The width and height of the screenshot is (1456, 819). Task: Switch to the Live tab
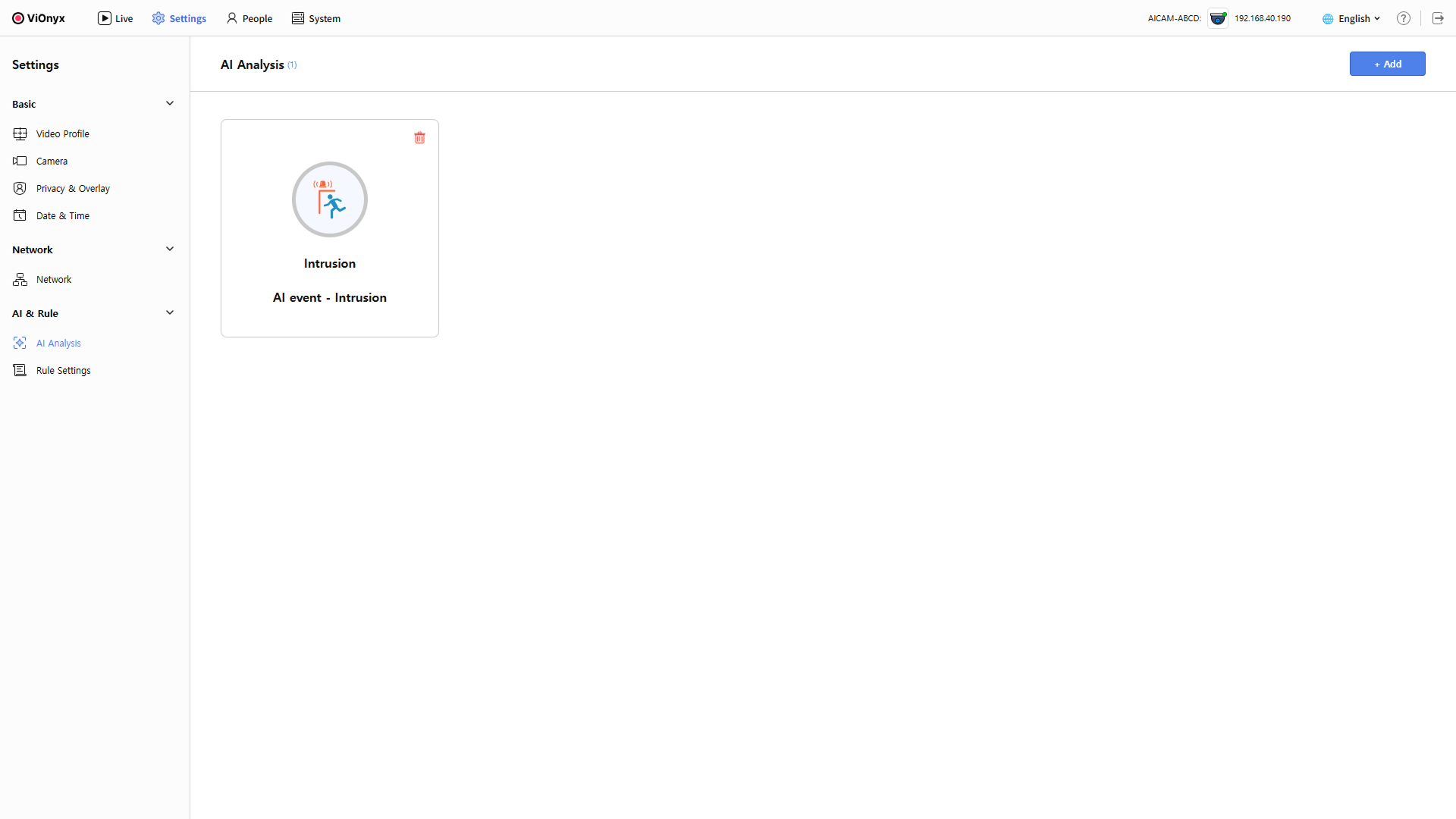coord(115,18)
